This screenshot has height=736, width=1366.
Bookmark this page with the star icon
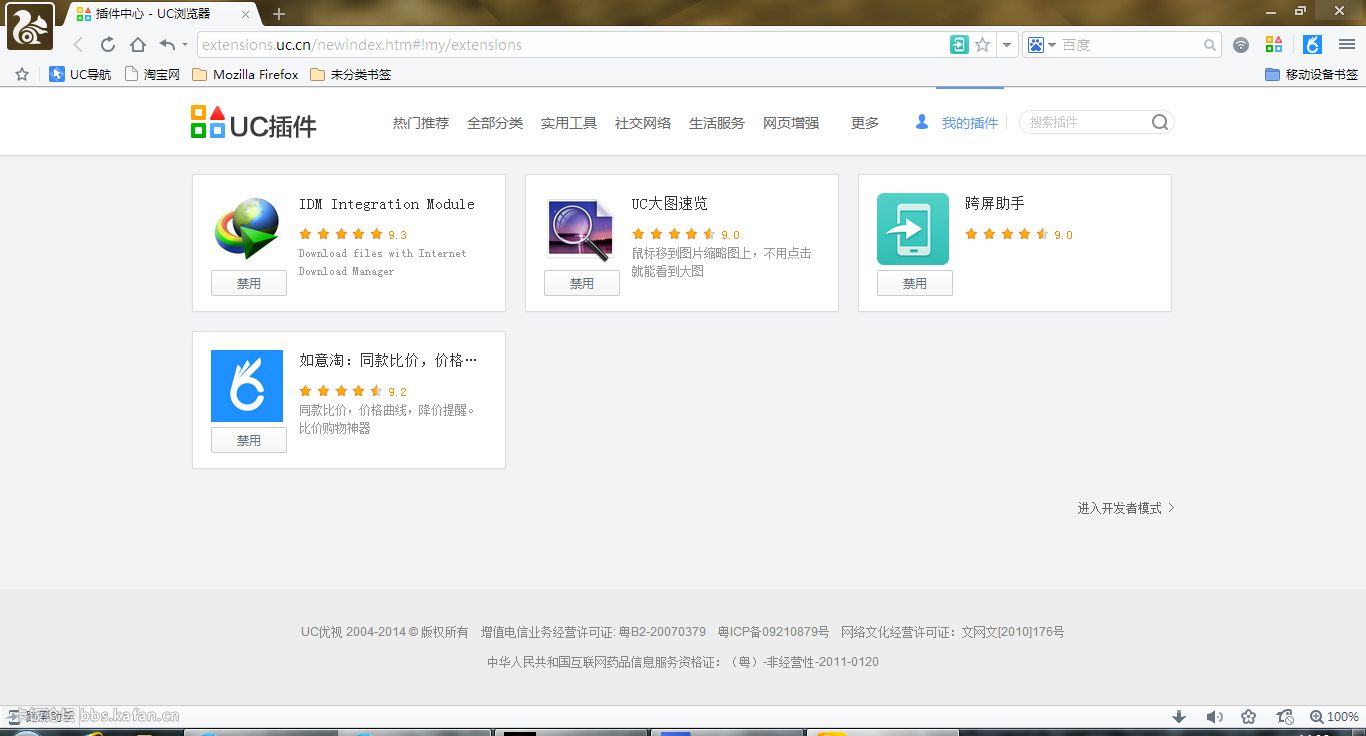[983, 45]
